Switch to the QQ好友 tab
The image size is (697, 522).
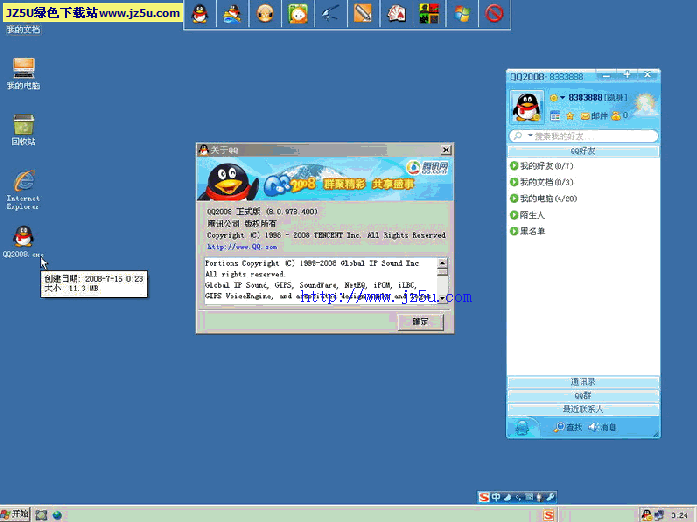click(x=583, y=151)
